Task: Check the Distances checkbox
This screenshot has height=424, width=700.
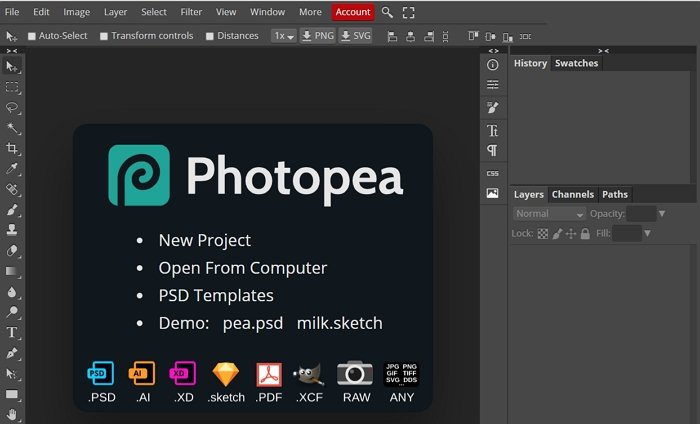Action: pos(210,36)
